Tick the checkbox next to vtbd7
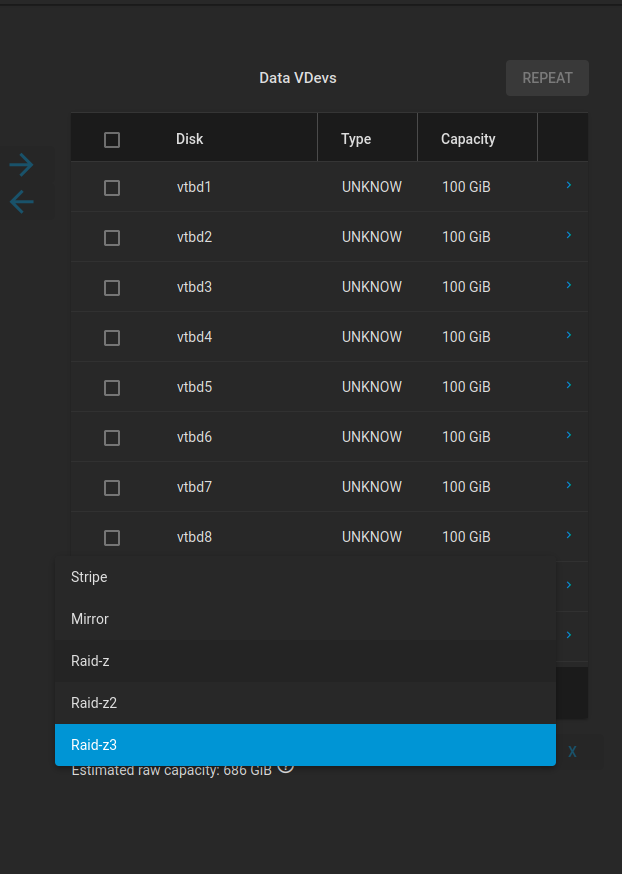The width and height of the screenshot is (622, 874). point(112,488)
